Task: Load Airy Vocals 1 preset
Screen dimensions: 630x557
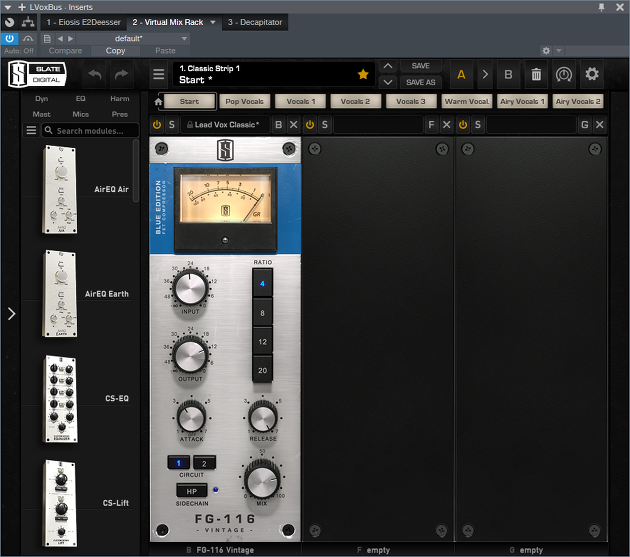Action: tap(522, 102)
